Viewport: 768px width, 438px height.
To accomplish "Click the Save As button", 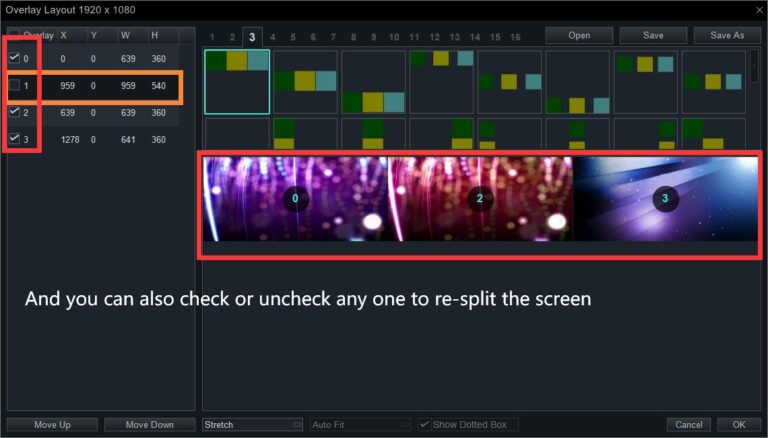I will coord(727,35).
